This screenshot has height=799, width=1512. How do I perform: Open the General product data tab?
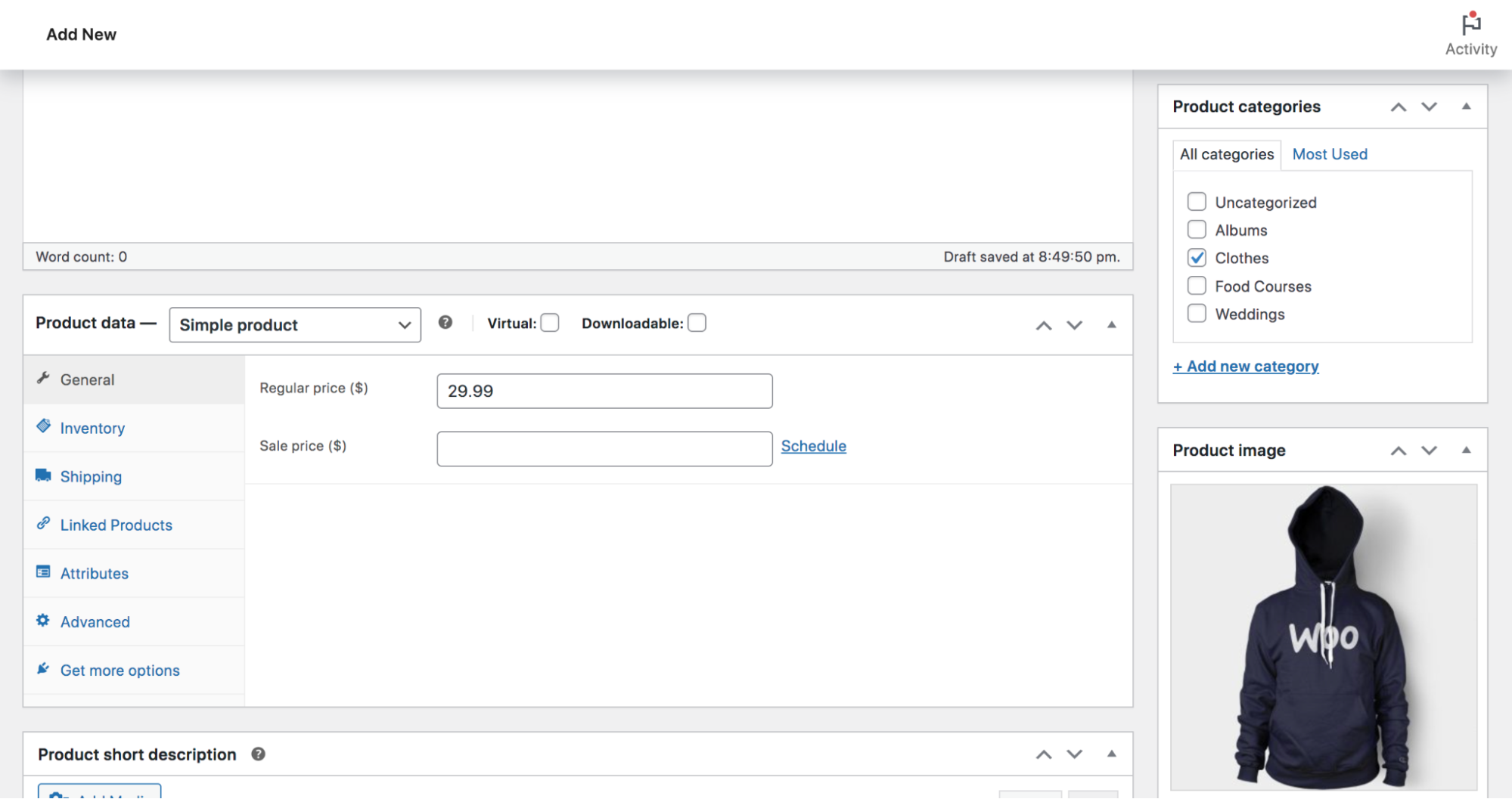(x=134, y=379)
